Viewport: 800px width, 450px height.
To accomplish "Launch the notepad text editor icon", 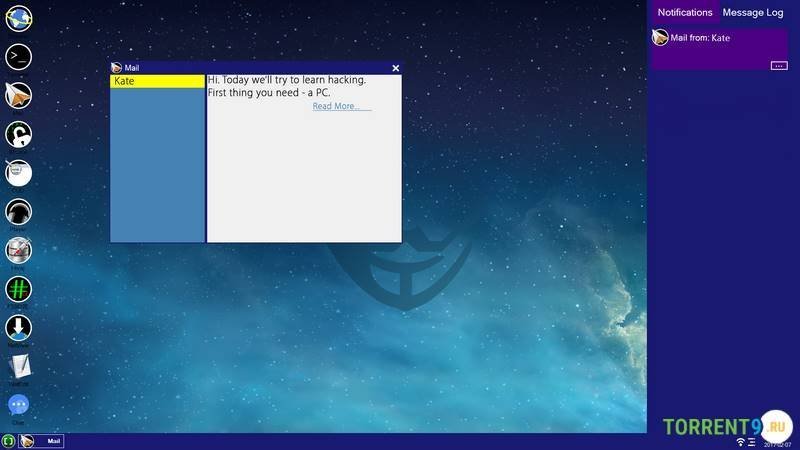I will coord(19,366).
